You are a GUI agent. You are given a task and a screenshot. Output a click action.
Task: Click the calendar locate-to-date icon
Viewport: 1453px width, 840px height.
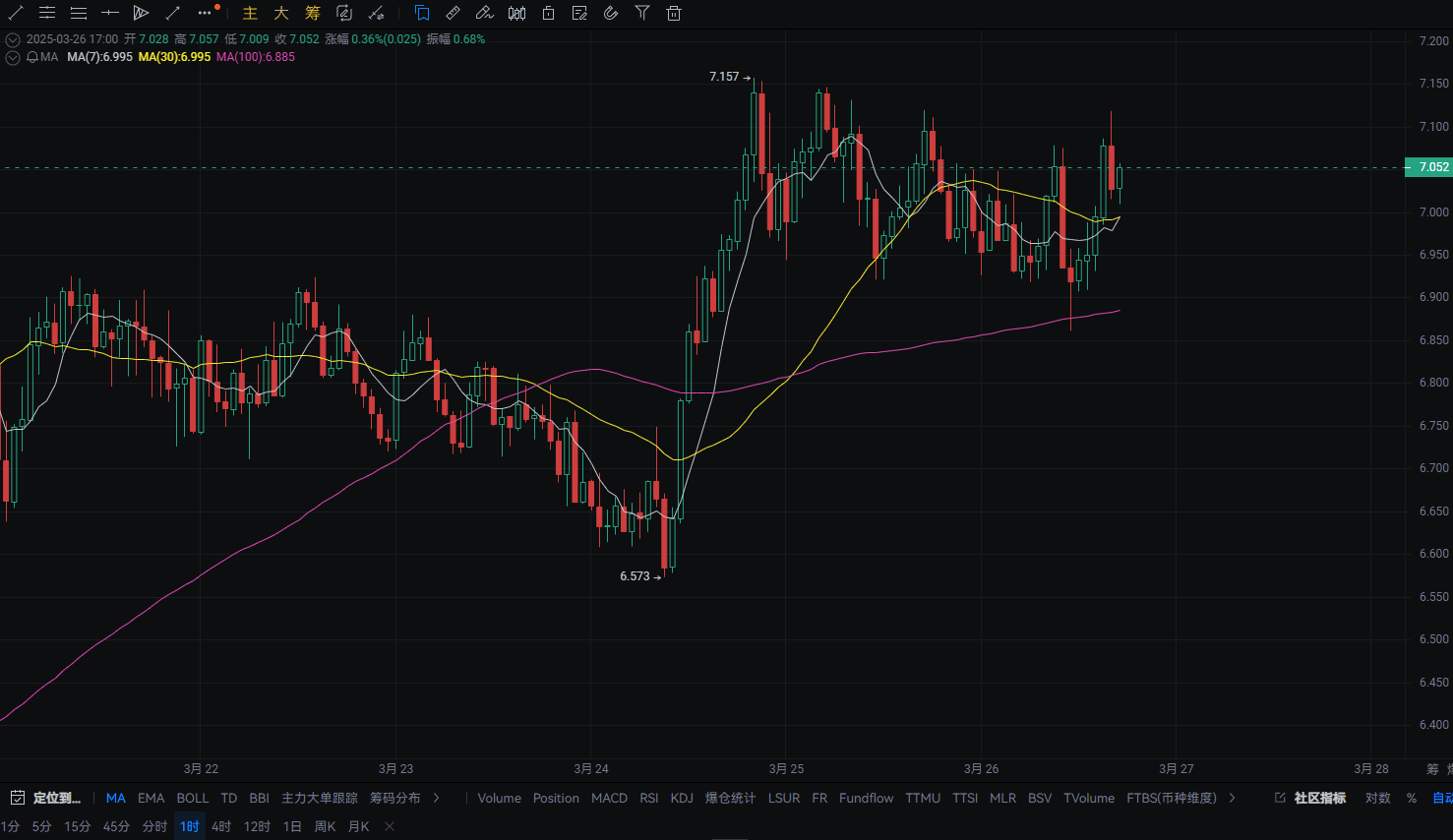(x=17, y=798)
